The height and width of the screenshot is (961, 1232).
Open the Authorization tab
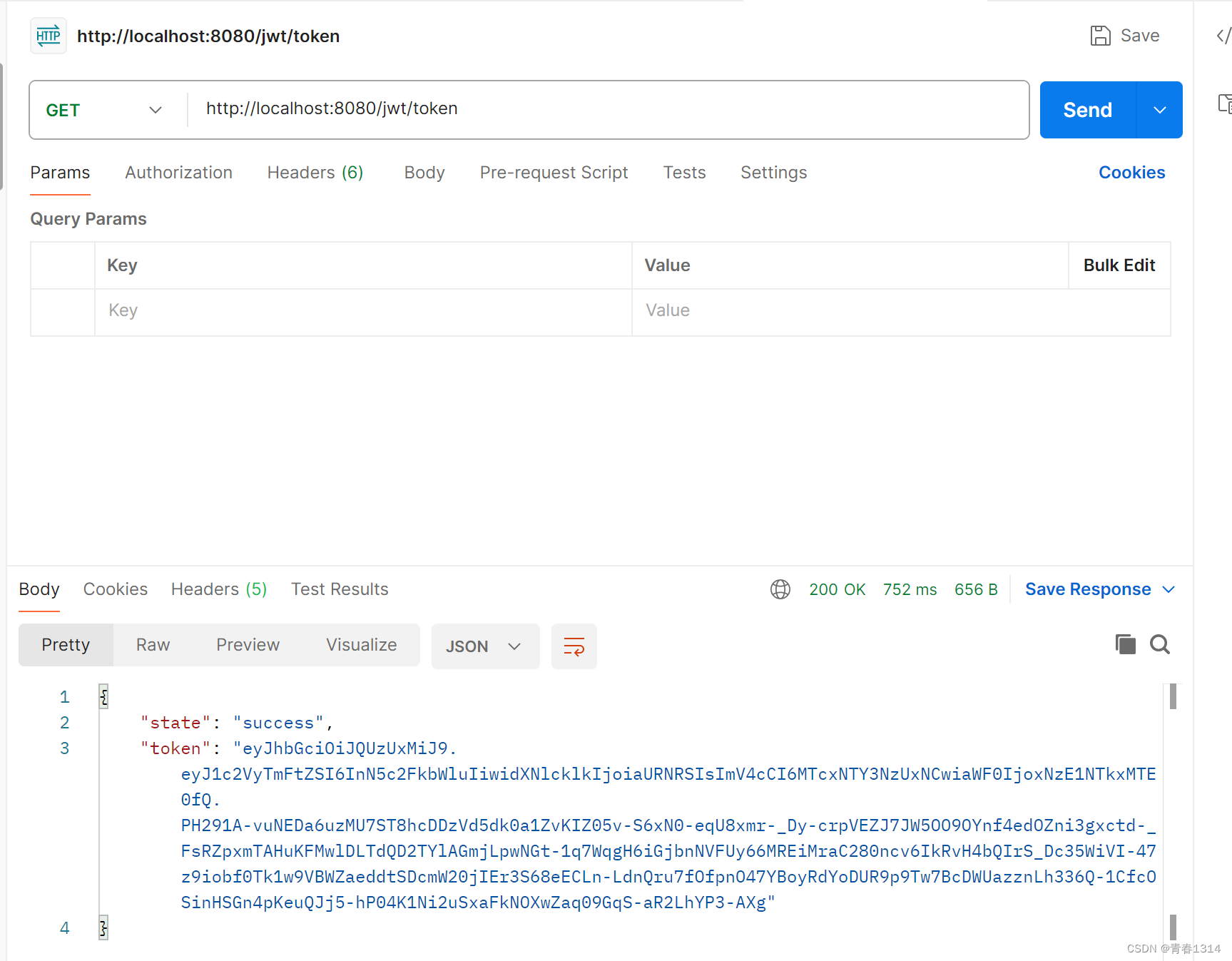[179, 173]
